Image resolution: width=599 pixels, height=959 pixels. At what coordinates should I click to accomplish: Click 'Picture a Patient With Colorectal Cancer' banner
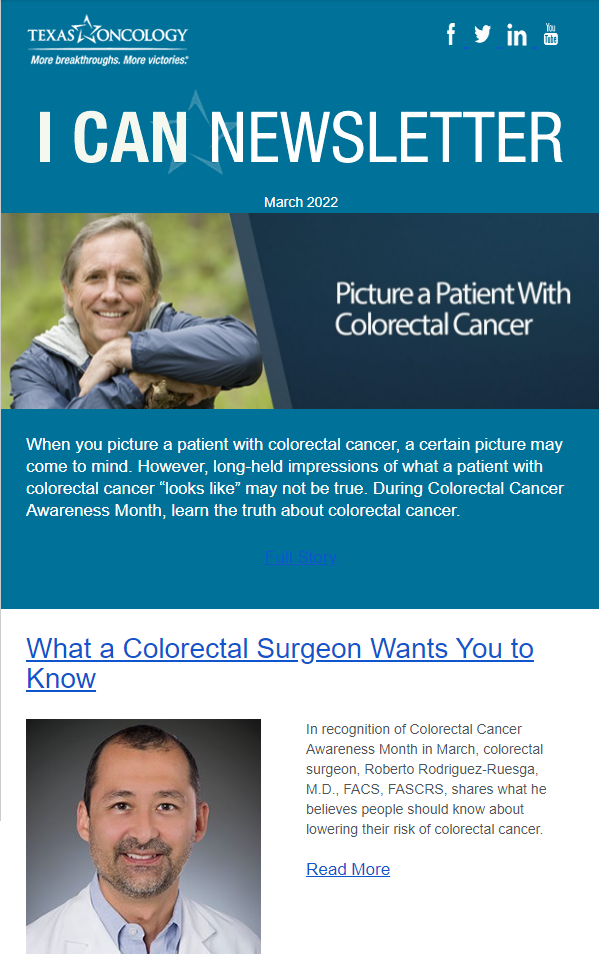coord(452,309)
